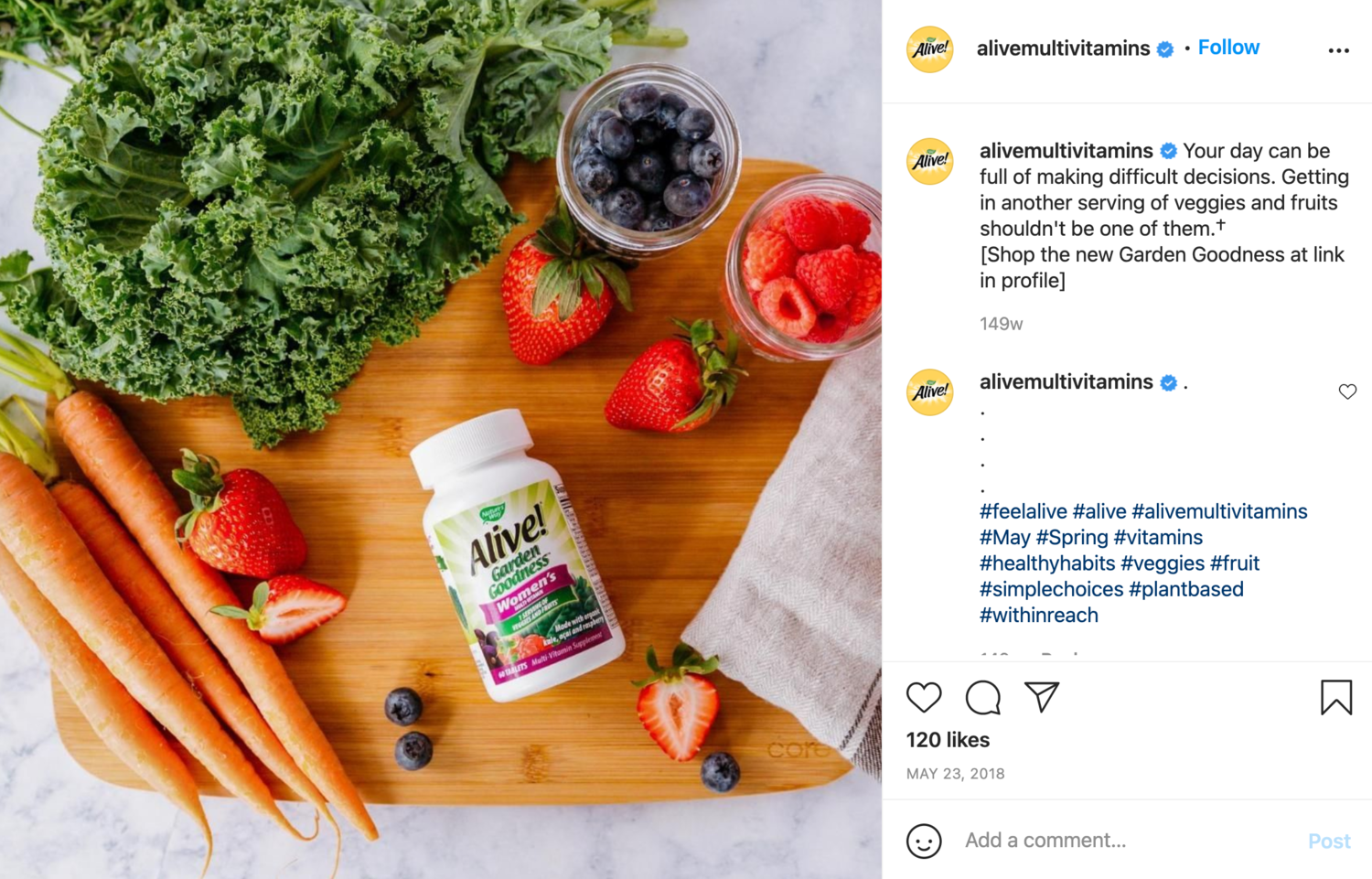Open comments via speech bubble icon
This screenshot has height=879, width=1372.
pos(983,697)
